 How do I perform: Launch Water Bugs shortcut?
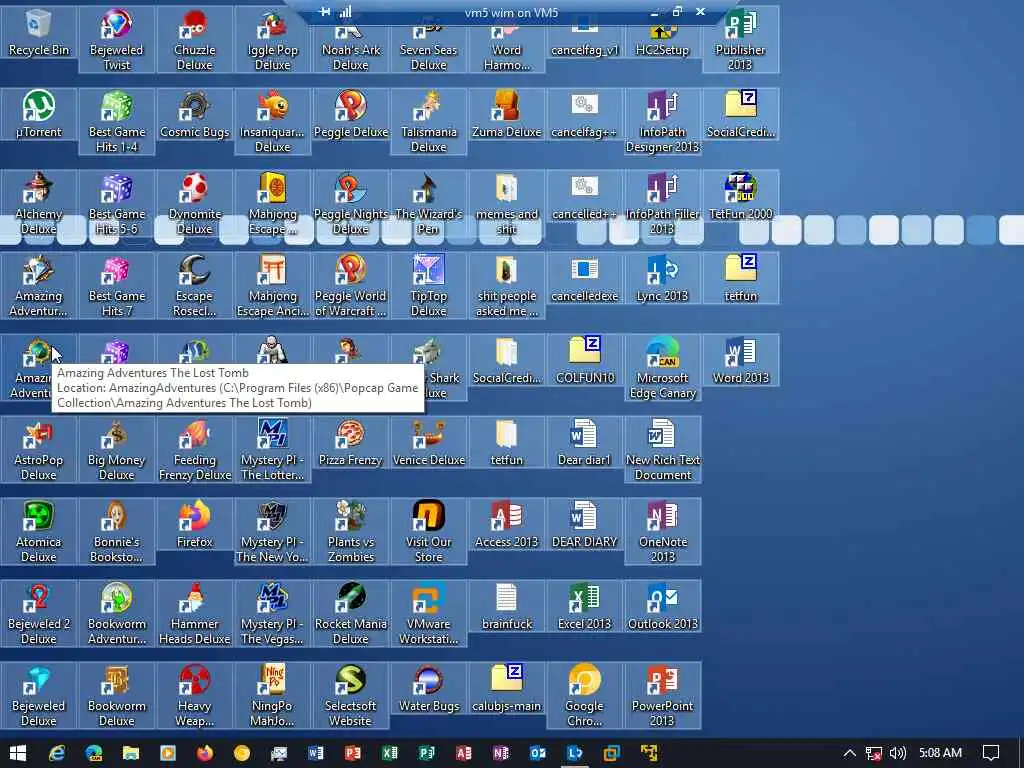(428, 688)
